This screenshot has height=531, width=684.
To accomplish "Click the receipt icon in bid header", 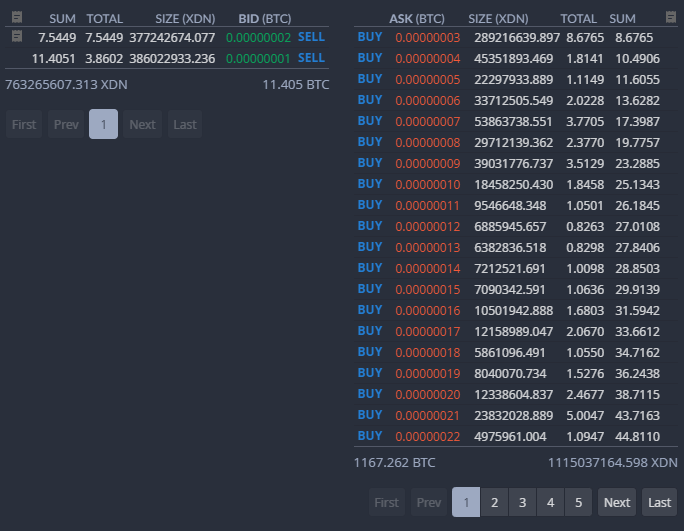I will [17, 17].
